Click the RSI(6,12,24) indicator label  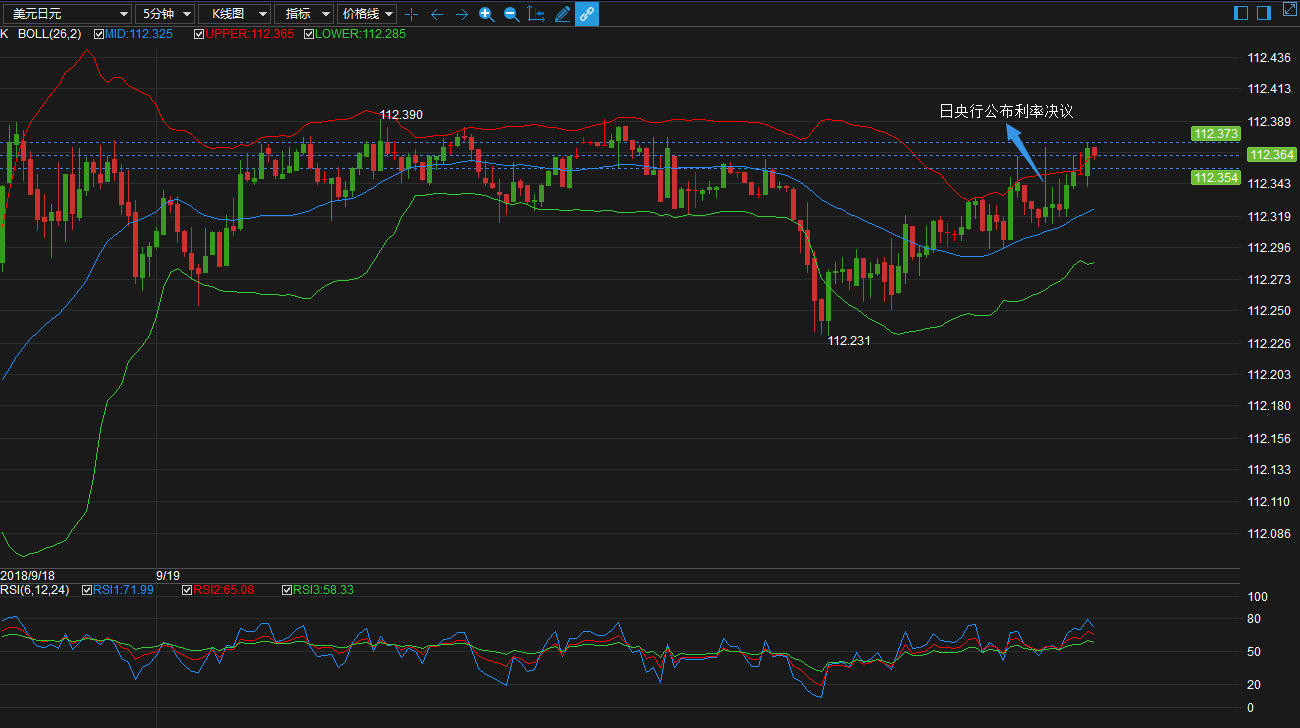[35, 590]
